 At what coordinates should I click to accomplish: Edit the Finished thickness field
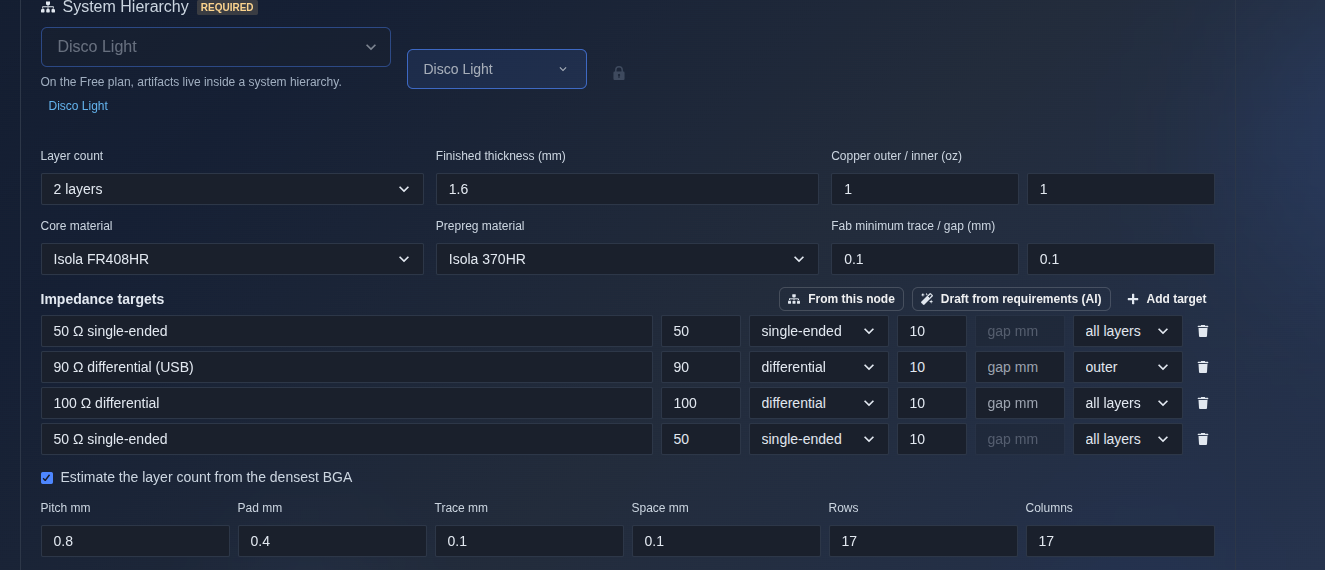pos(627,189)
